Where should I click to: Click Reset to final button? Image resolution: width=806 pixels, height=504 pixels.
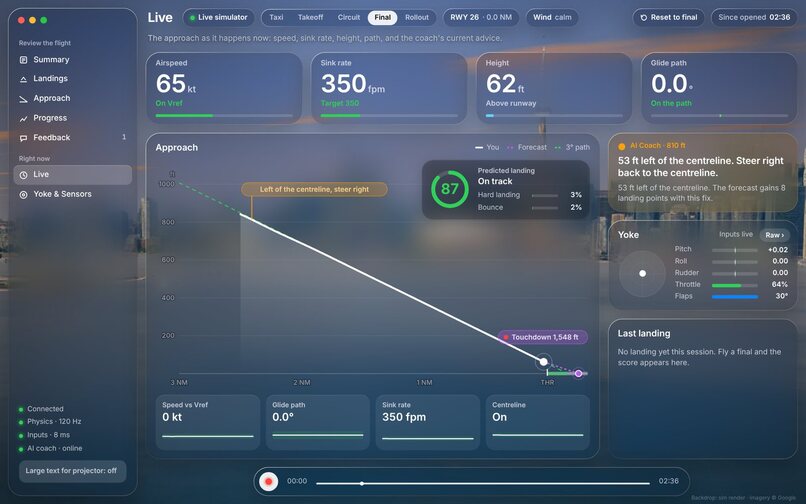pos(669,17)
